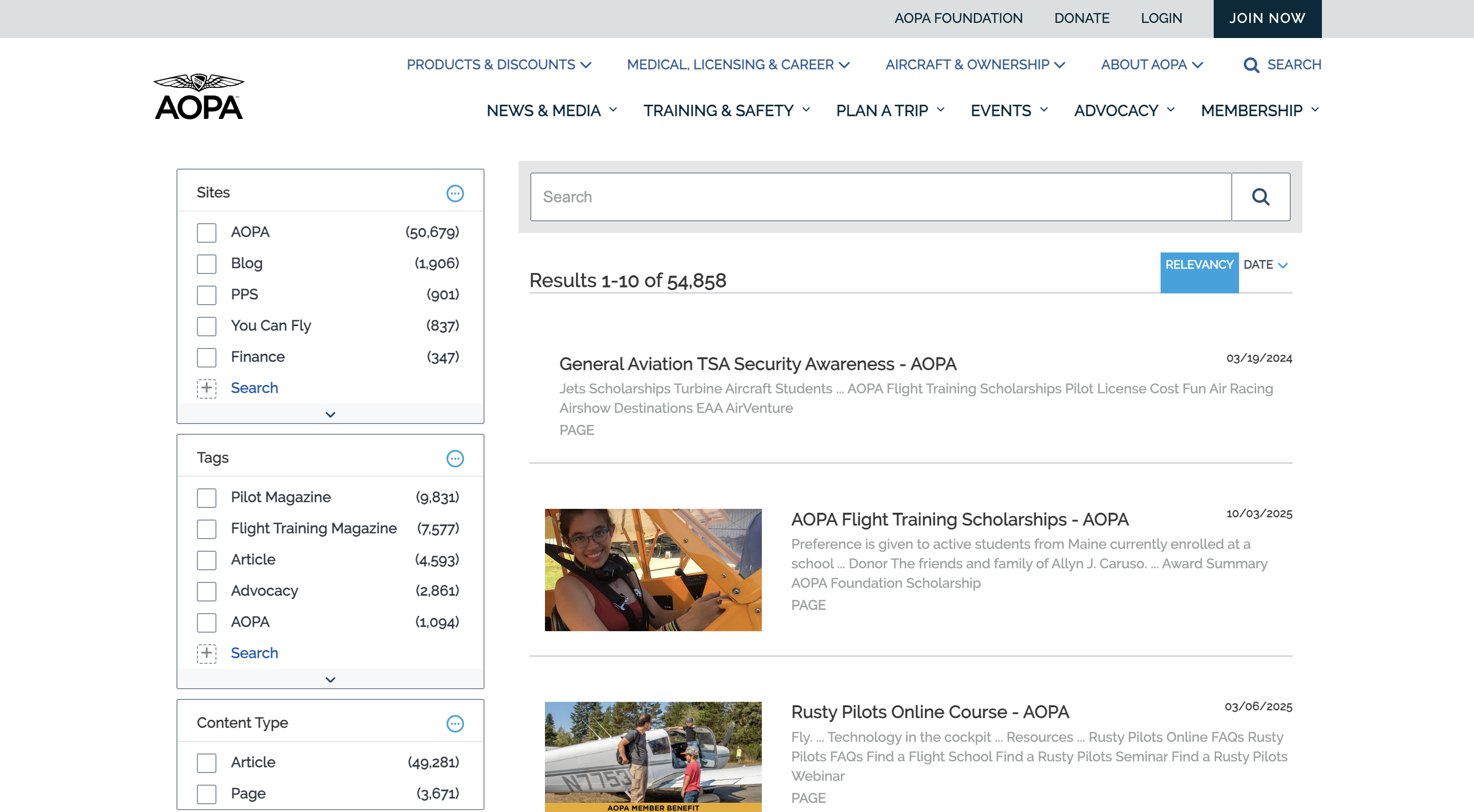Click the JOIN NOW button
This screenshot has height=812, width=1474.
pos(1267,19)
